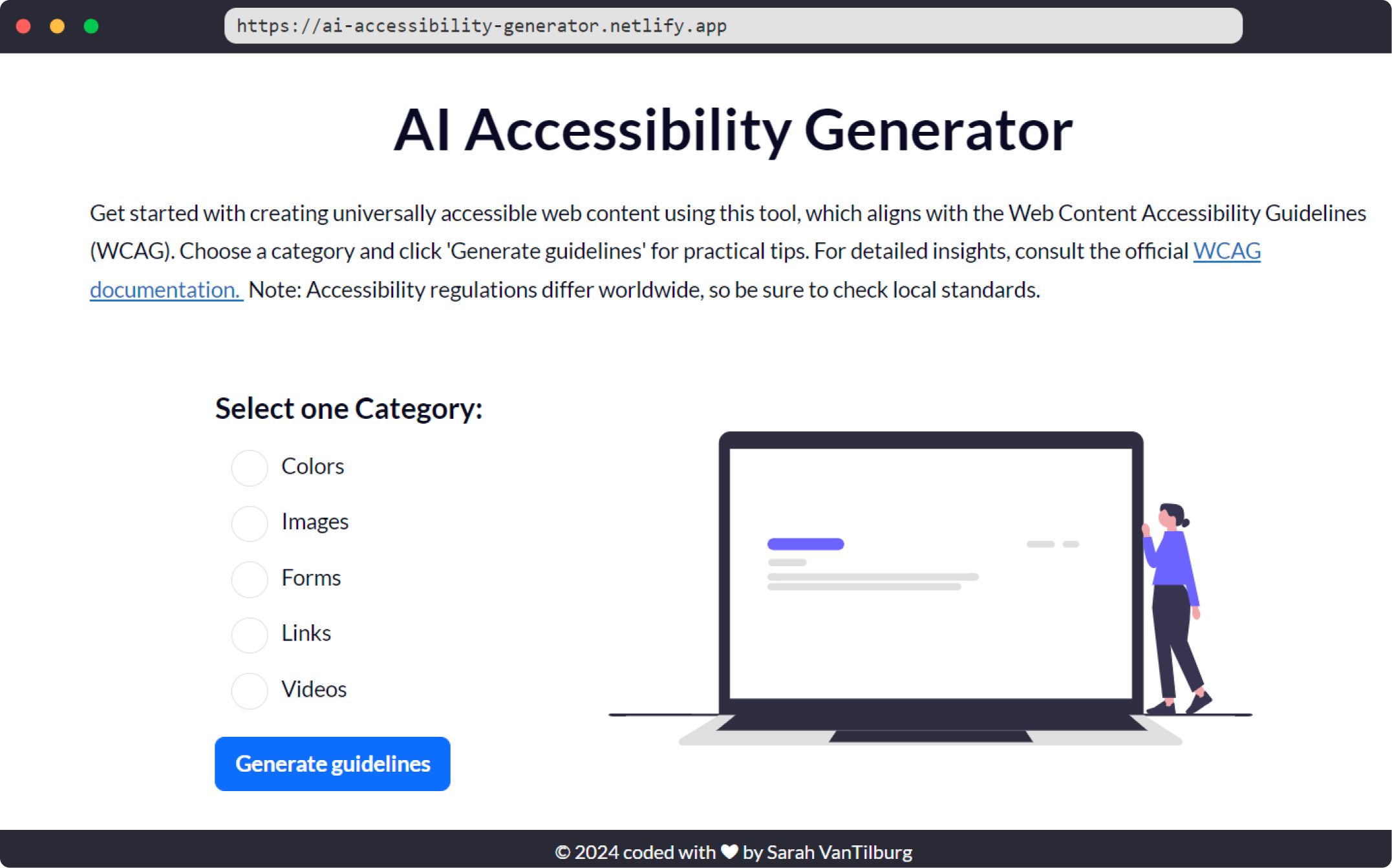
Task: Click the green fullscreen button macOS
Action: pos(90,25)
